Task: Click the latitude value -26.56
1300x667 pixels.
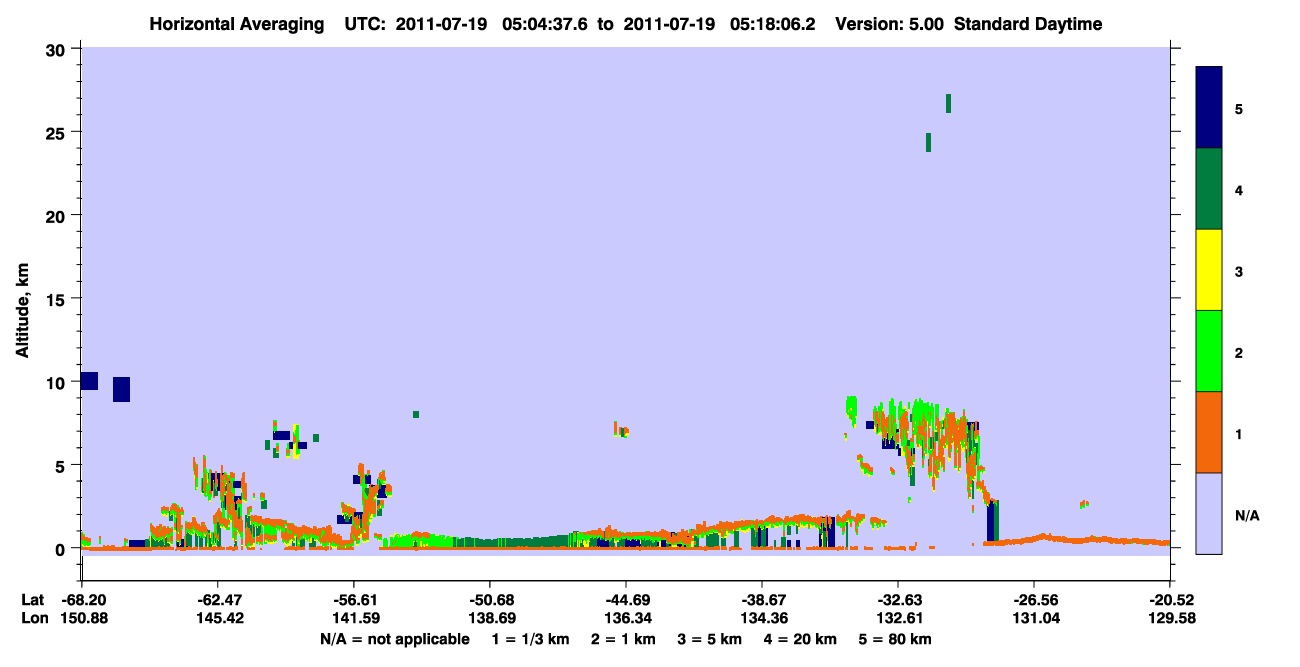Action: pos(1034,600)
